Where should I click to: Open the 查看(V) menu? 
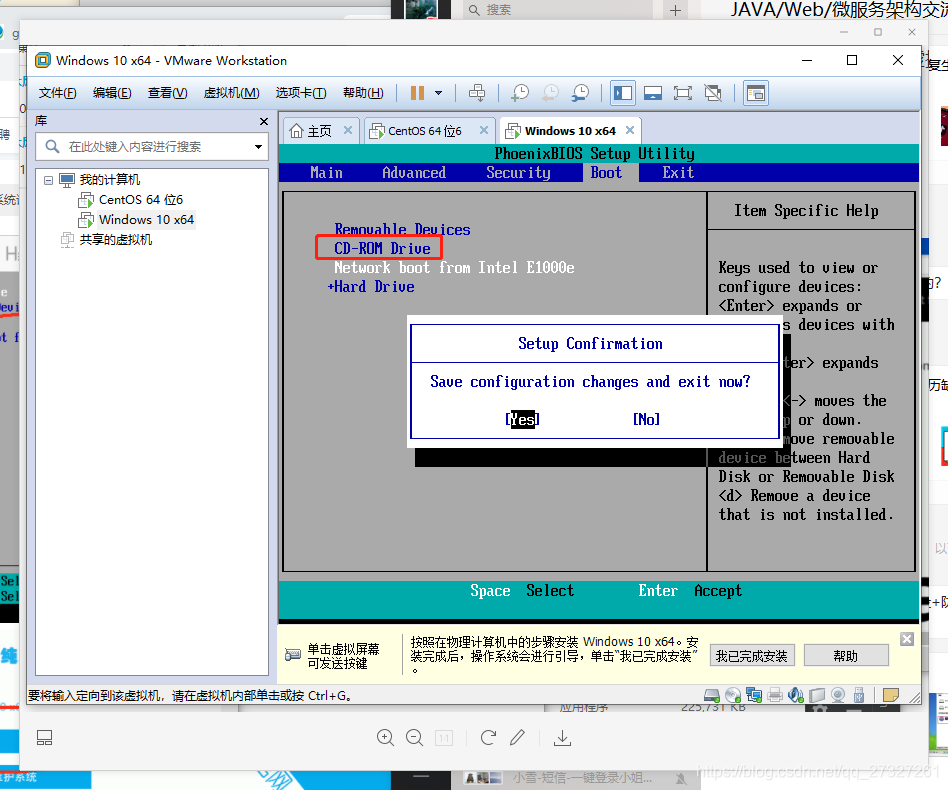pos(167,93)
